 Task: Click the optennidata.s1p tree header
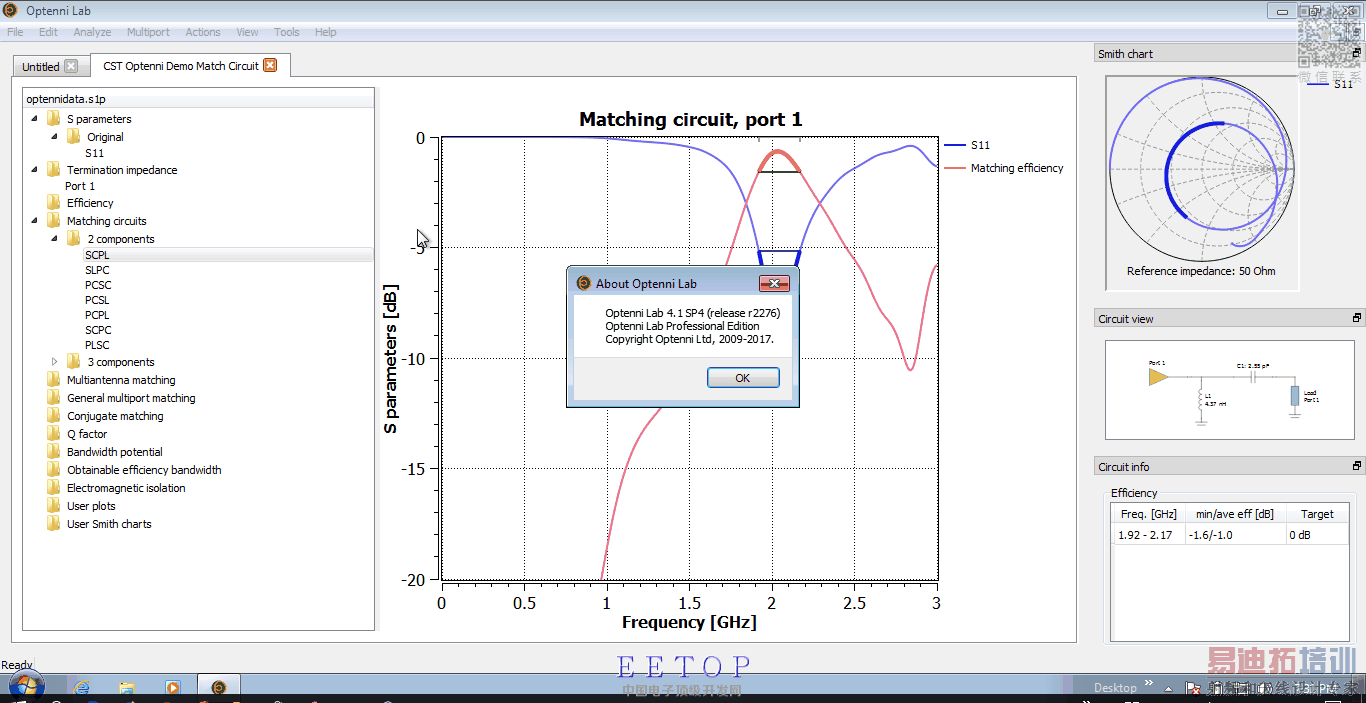coord(199,99)
